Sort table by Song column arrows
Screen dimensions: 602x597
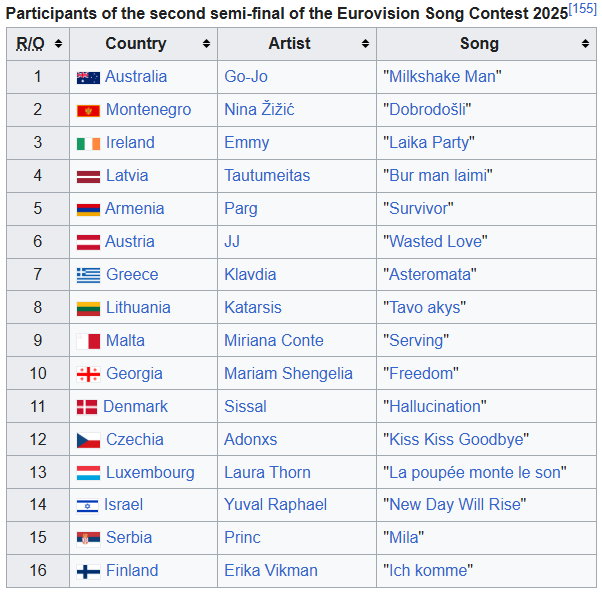585,43
